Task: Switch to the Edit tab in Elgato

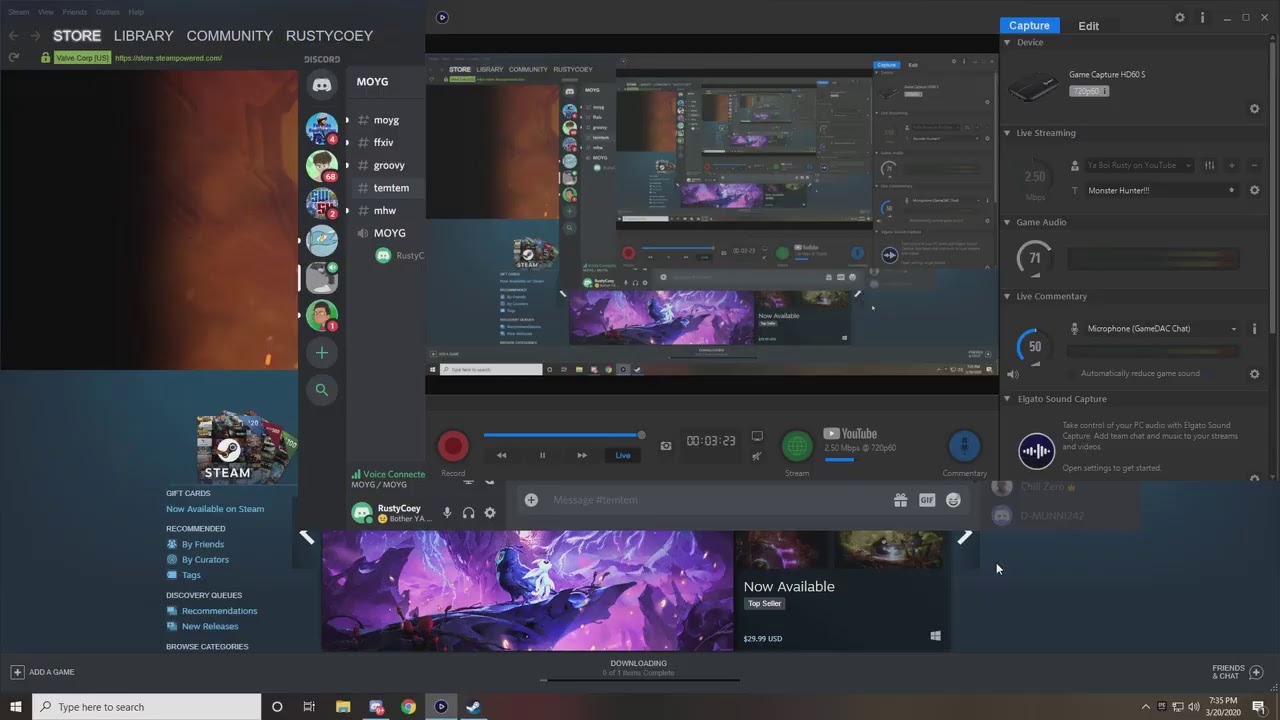Action: tap(1089, 26)
